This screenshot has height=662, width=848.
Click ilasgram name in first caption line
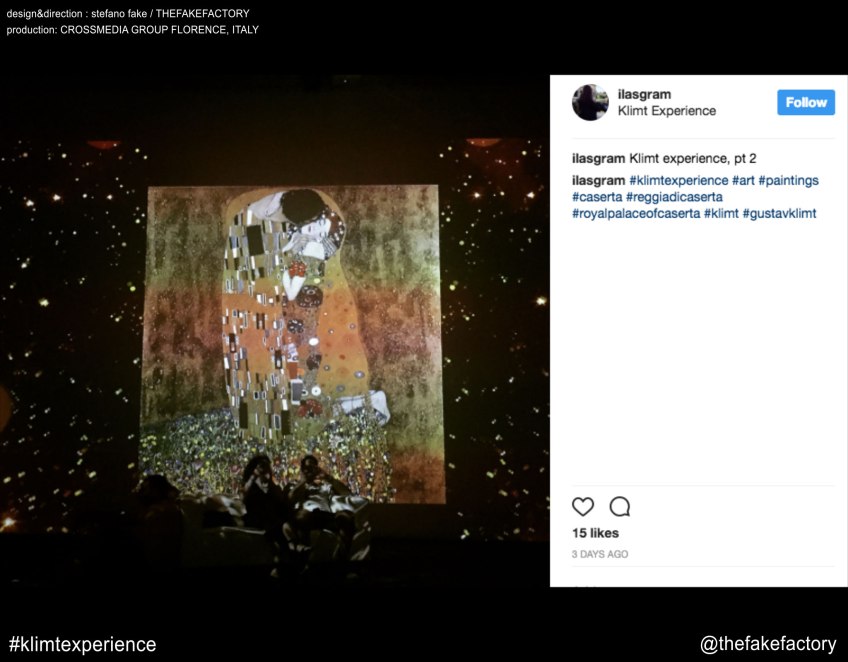598,159
